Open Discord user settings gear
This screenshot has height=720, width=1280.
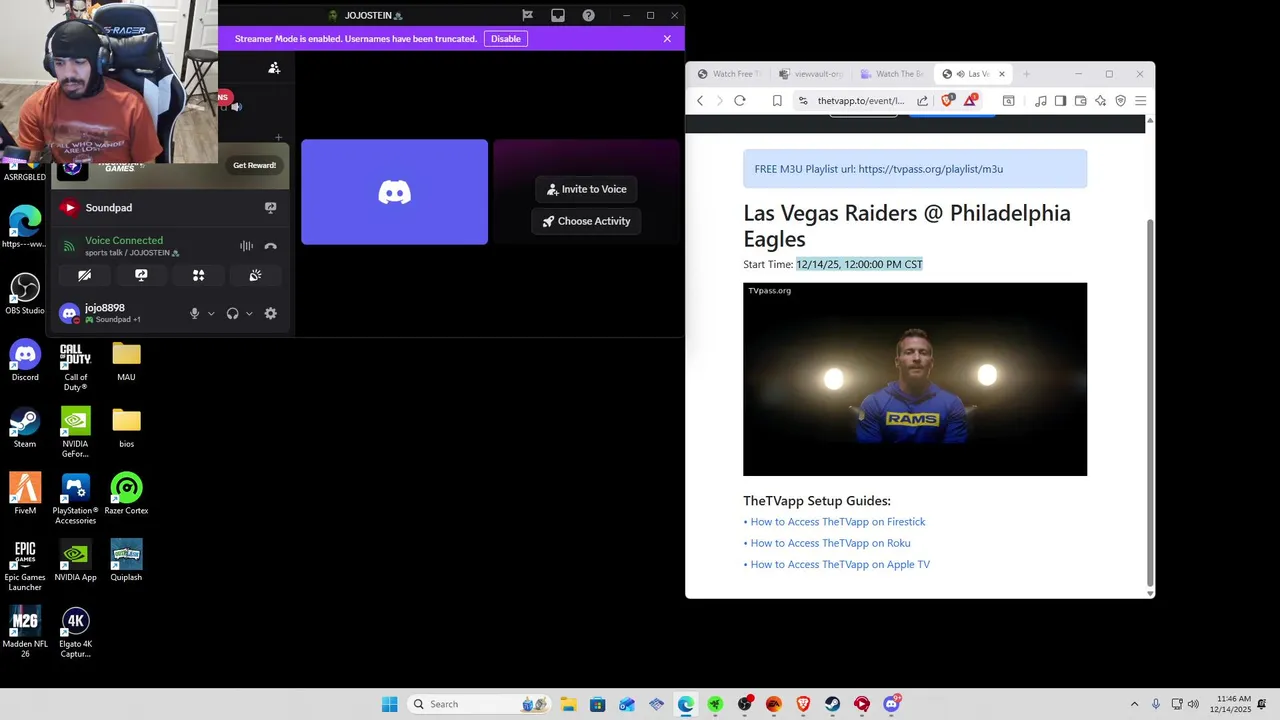(270, 313)
